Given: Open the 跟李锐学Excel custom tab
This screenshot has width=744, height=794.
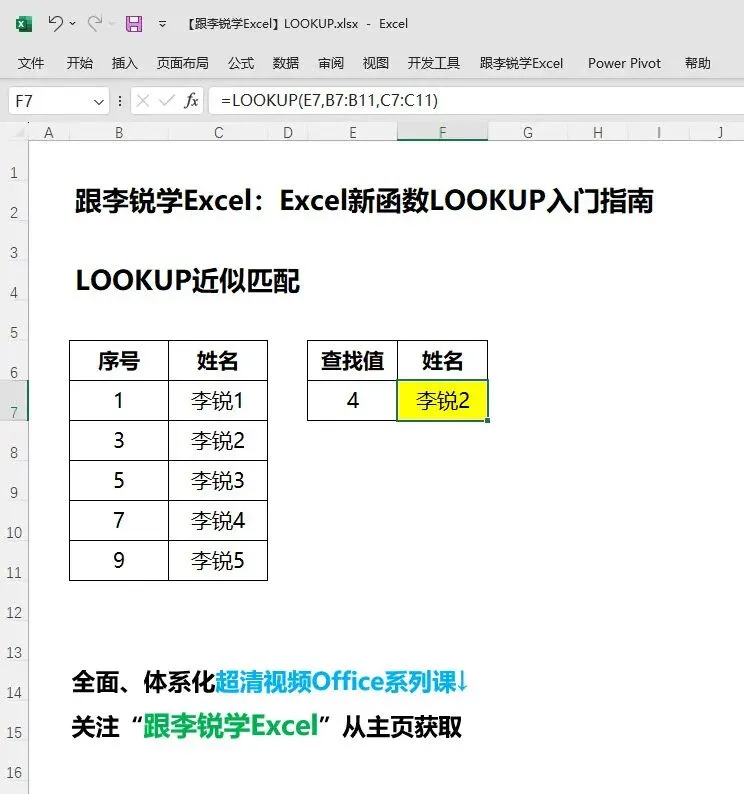Looking at the screenshot, I should pyautogui.click(x=522, y=63).
